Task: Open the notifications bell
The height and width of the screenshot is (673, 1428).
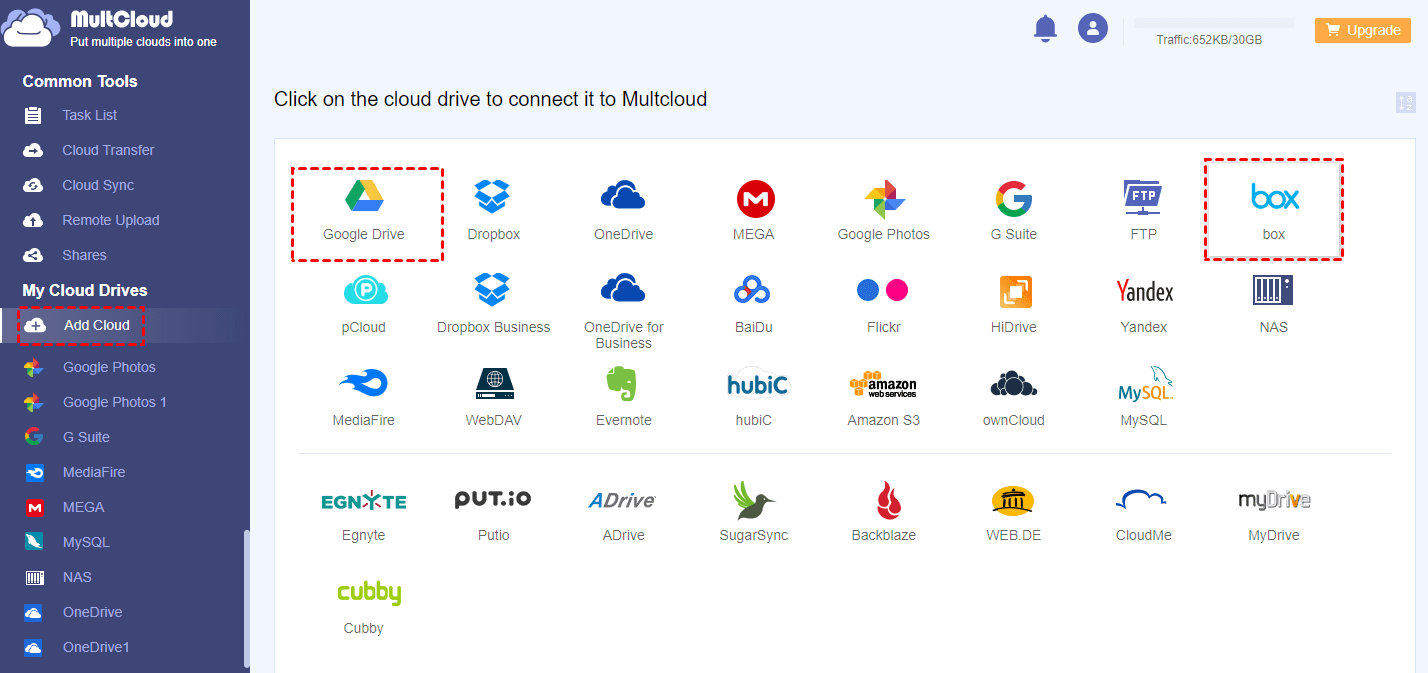Action: point(1045,29)
